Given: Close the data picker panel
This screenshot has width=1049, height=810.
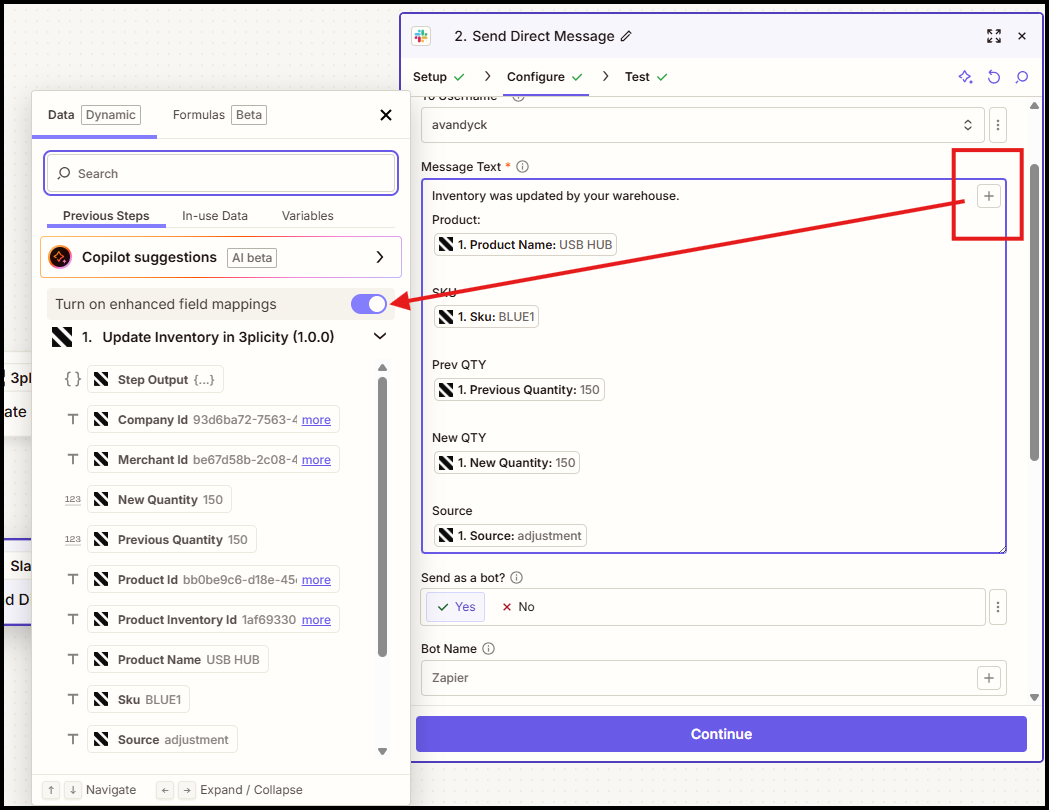Looking at the screenshot, I should pyautogui.click(x=386, y=115).
